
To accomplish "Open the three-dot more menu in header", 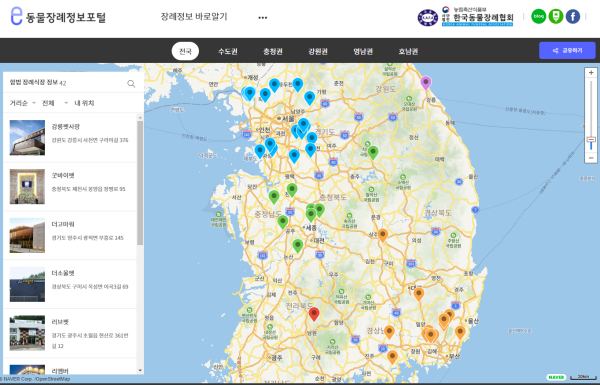I will 262,18.
